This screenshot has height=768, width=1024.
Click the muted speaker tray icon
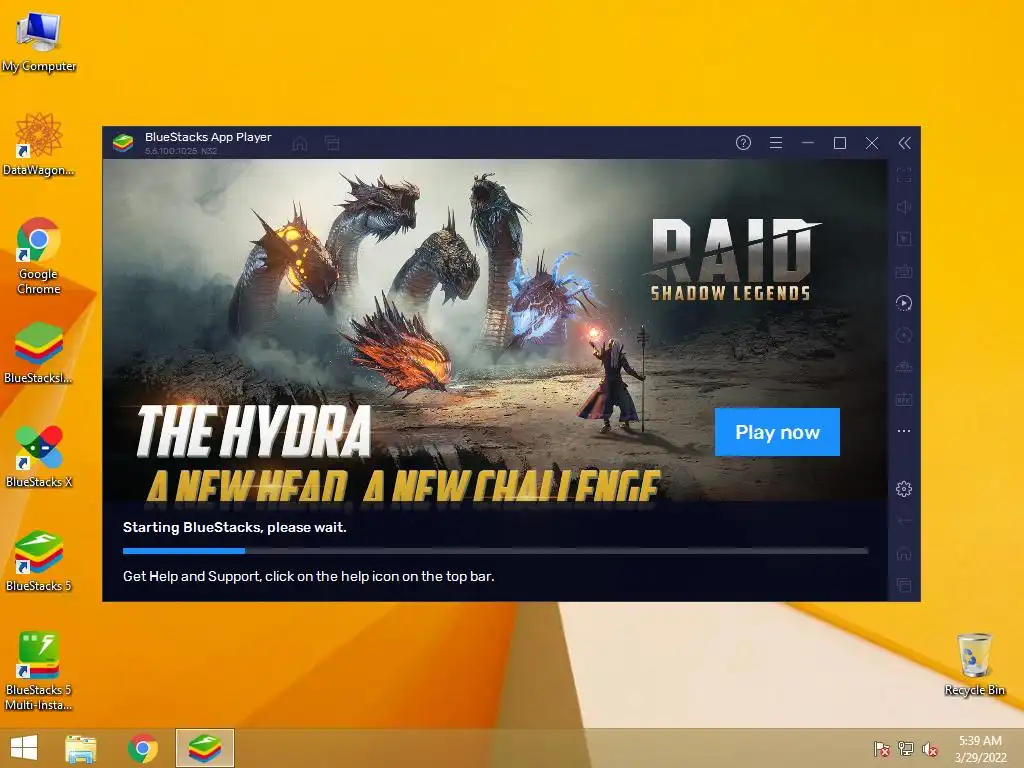(930, 748)
